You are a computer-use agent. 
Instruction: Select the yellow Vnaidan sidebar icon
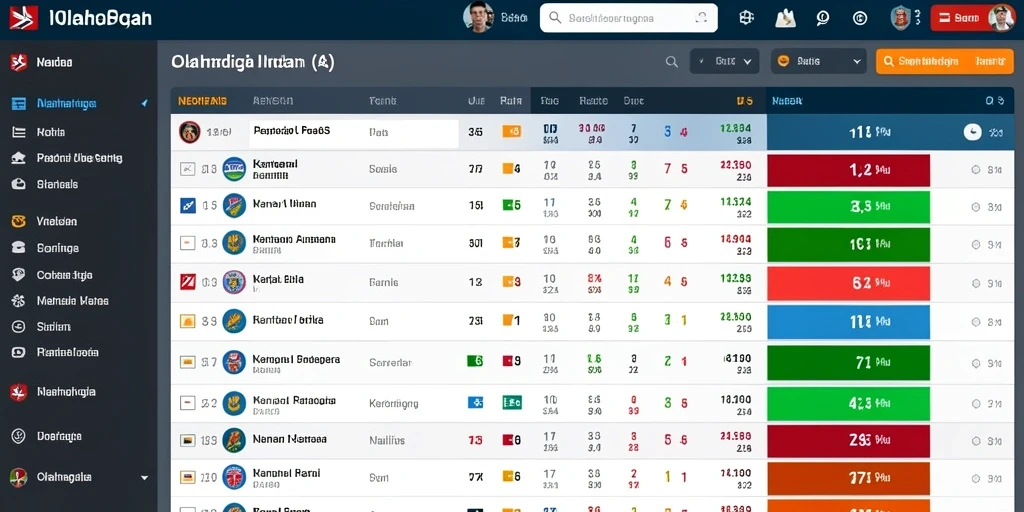point(18,221)
